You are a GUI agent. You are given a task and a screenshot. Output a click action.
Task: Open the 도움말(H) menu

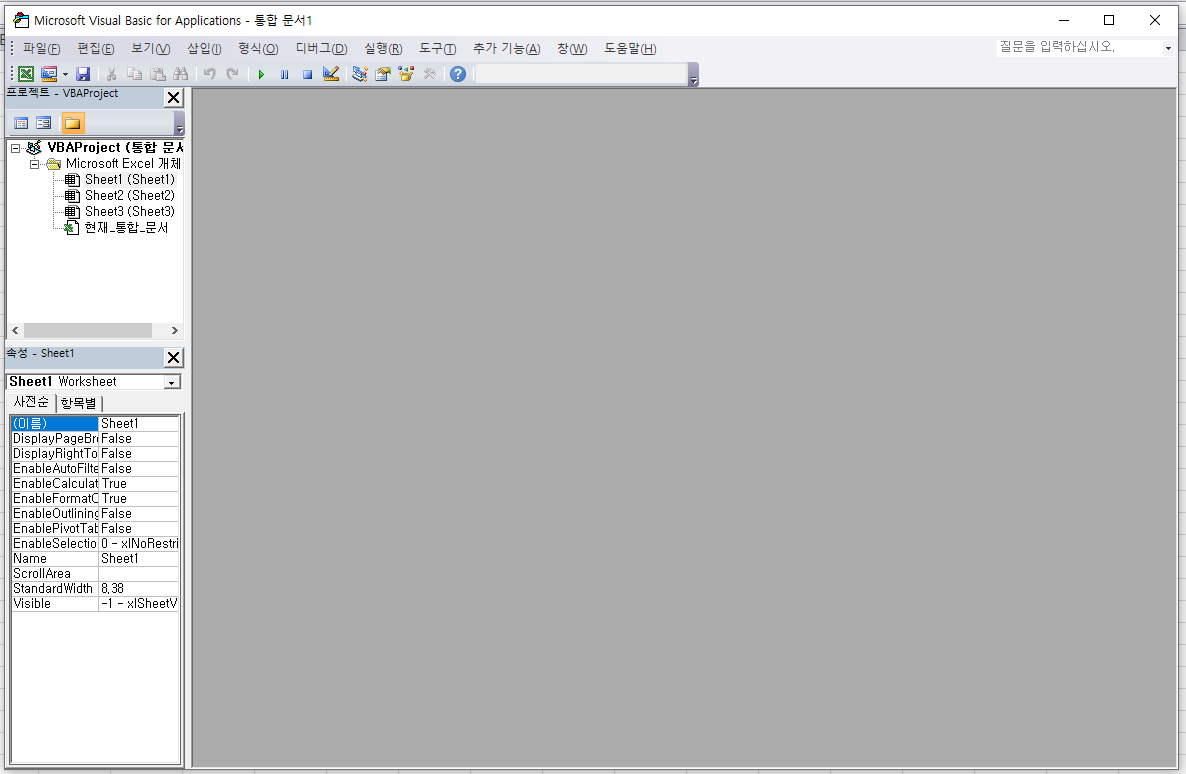pyautogui.click(x=630, y=48)
